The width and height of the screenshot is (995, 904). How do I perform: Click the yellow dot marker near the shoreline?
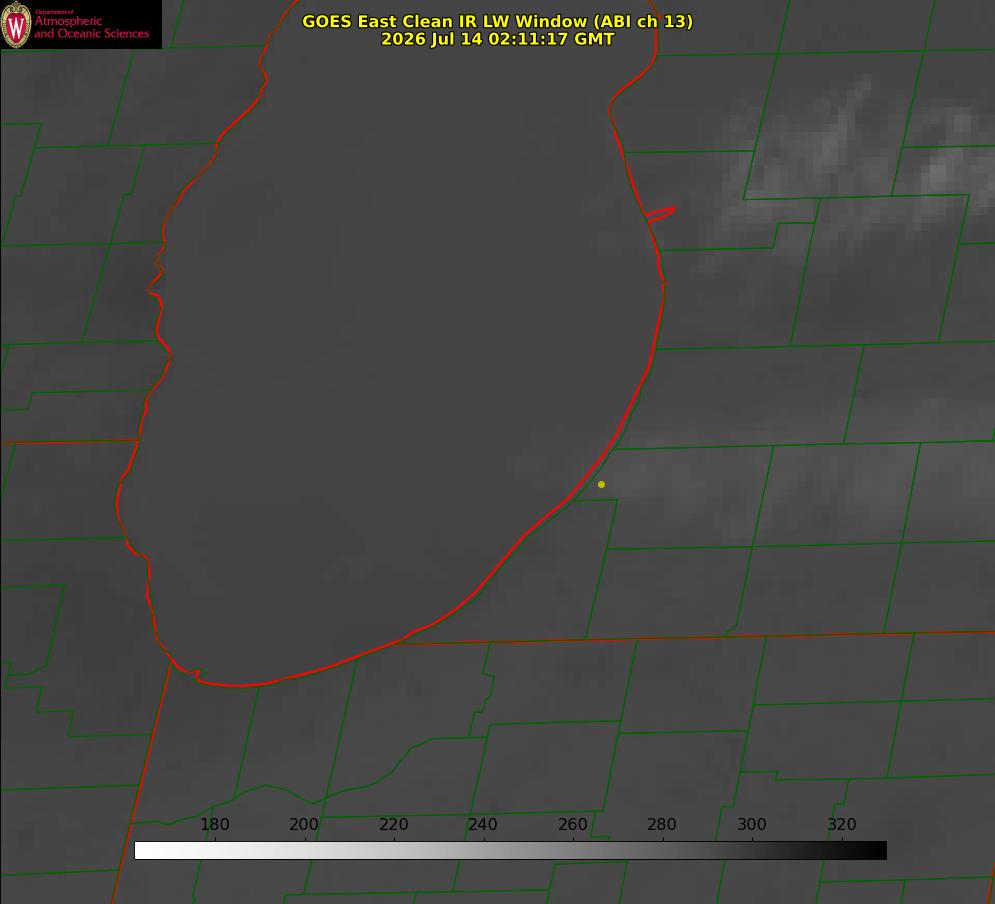coord(601,484)
